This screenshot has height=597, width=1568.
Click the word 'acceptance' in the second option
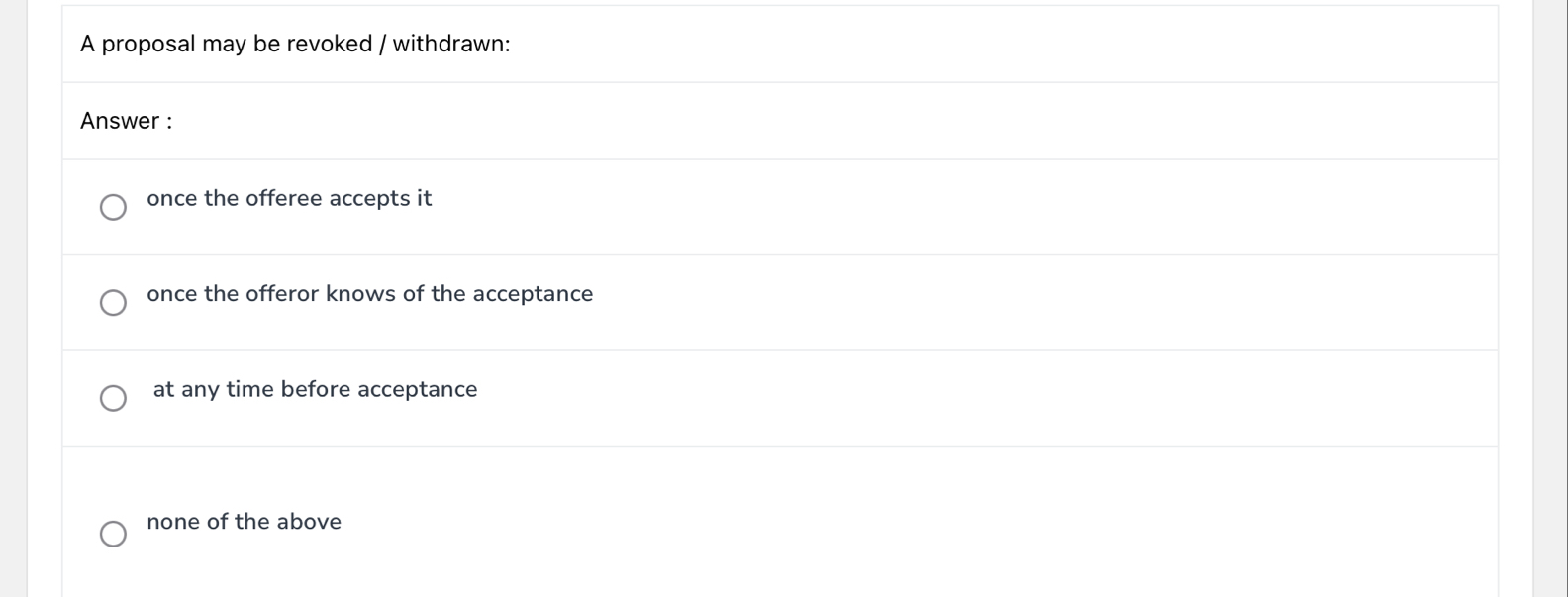[533, 294]
